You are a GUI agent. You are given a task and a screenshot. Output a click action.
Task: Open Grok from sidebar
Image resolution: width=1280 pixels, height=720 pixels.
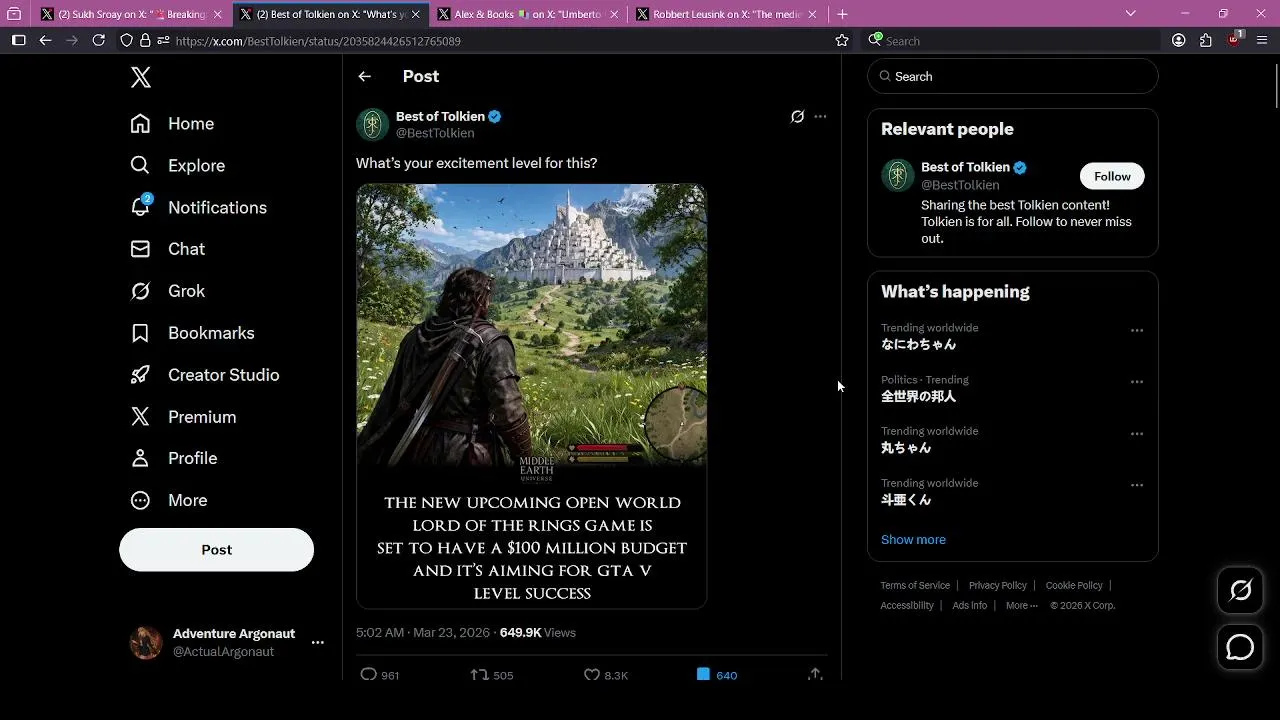pos(167,291)
